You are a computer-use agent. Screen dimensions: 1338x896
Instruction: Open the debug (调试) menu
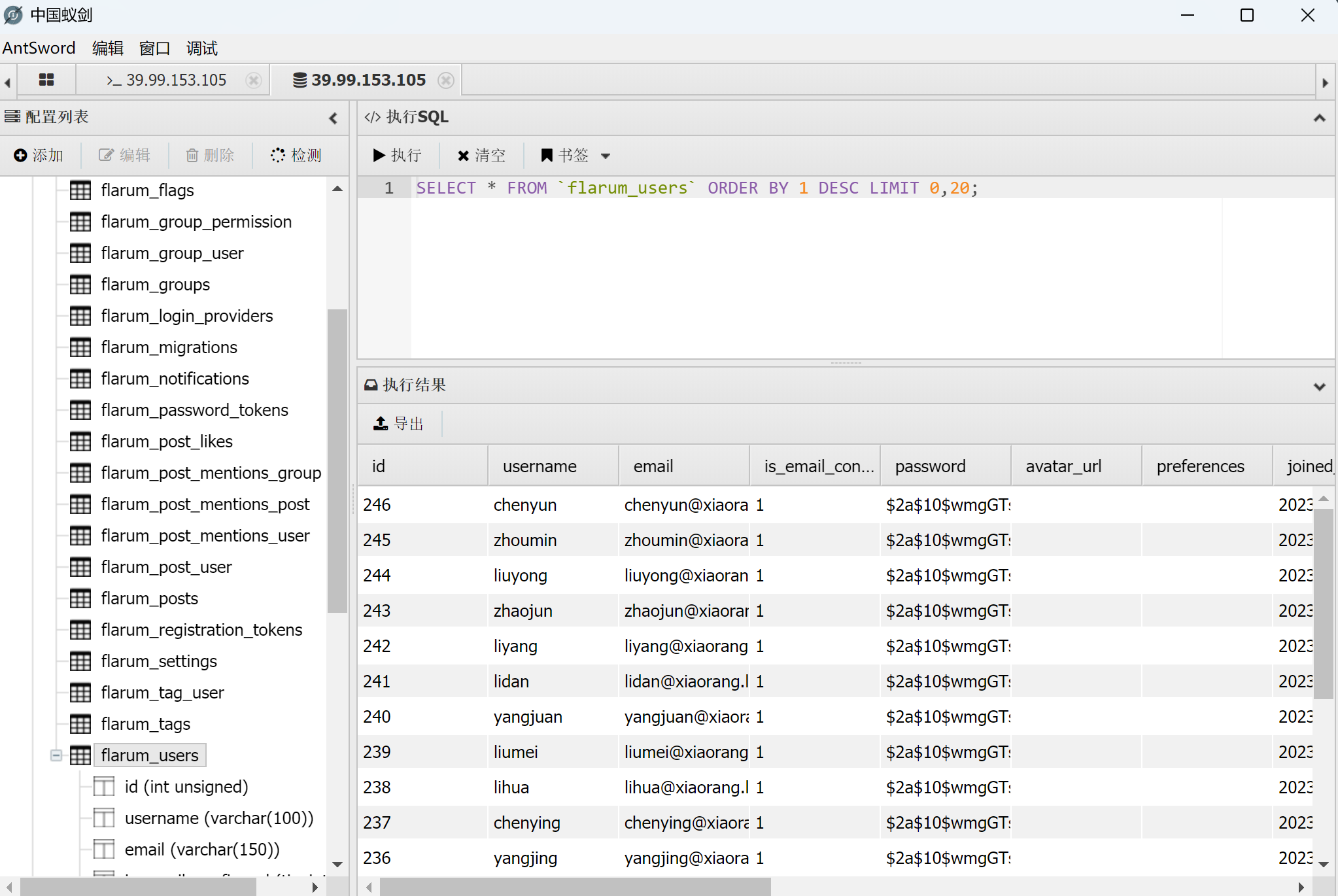201,48
